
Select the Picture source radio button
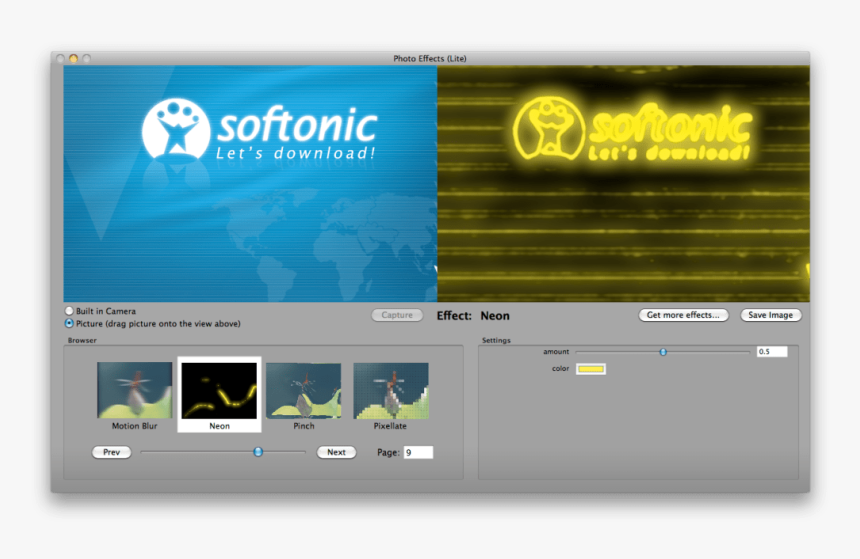click(70, 324)
